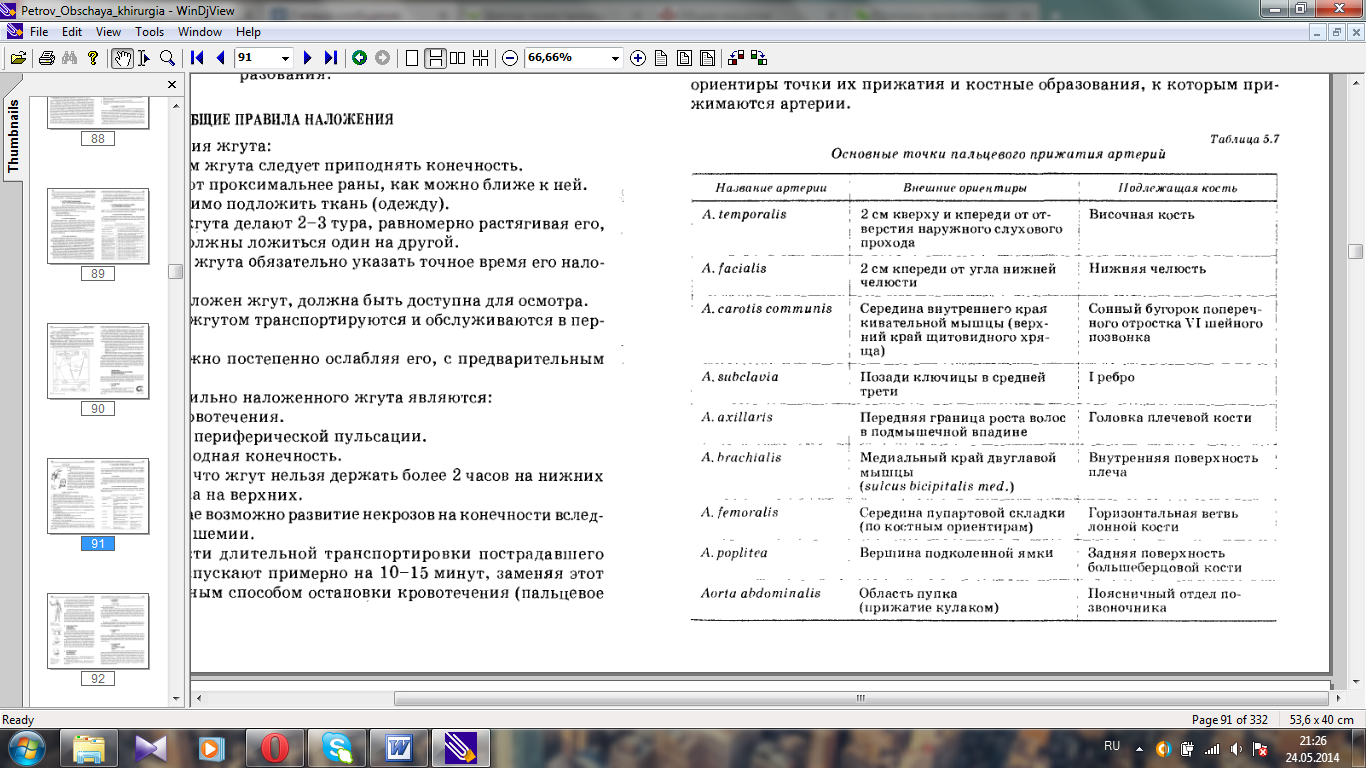
Task: Open the zoom level dropdown arrow
Action: [615, 58]
